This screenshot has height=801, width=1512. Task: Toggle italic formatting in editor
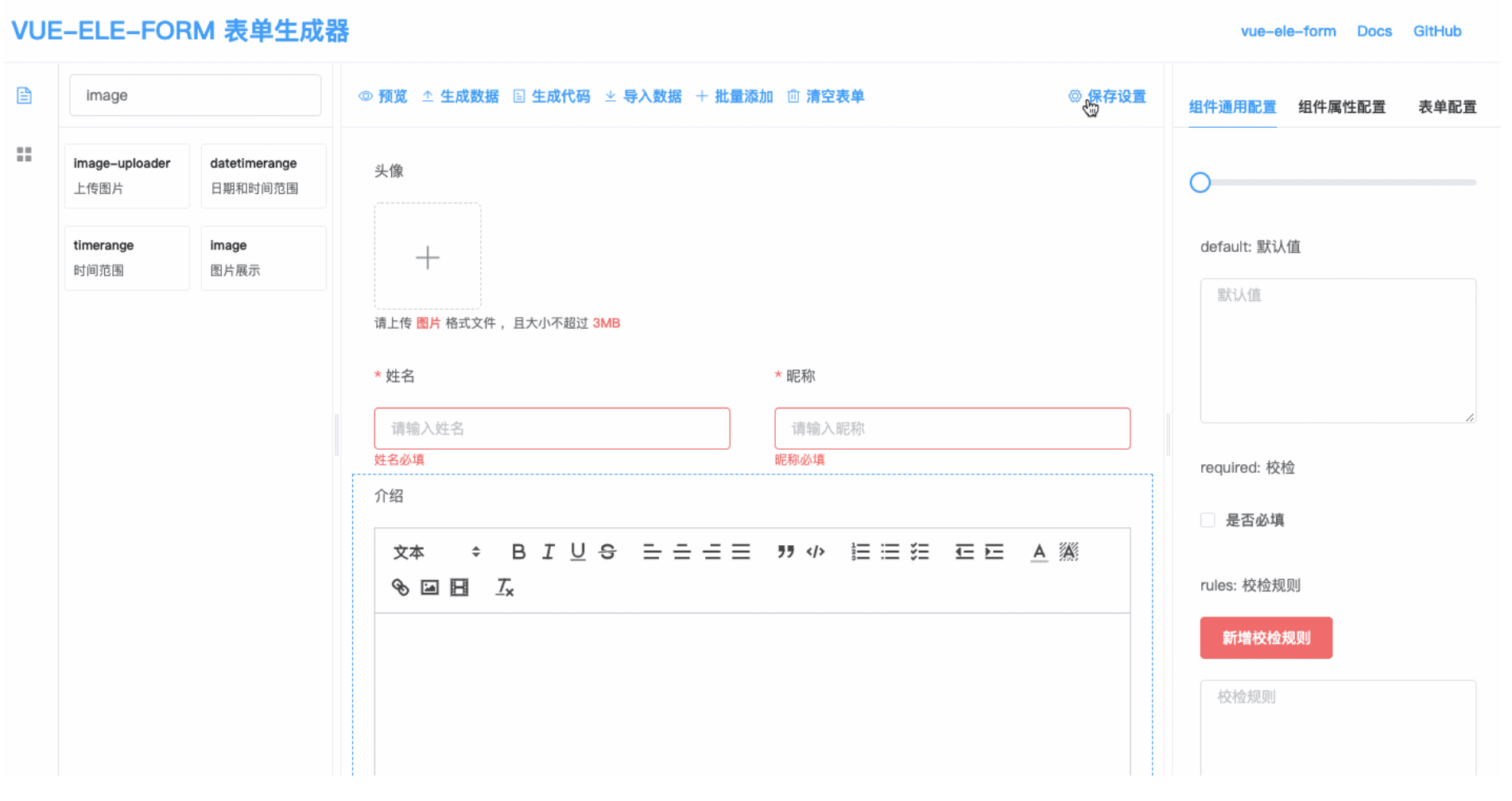(x=548, y=551)
